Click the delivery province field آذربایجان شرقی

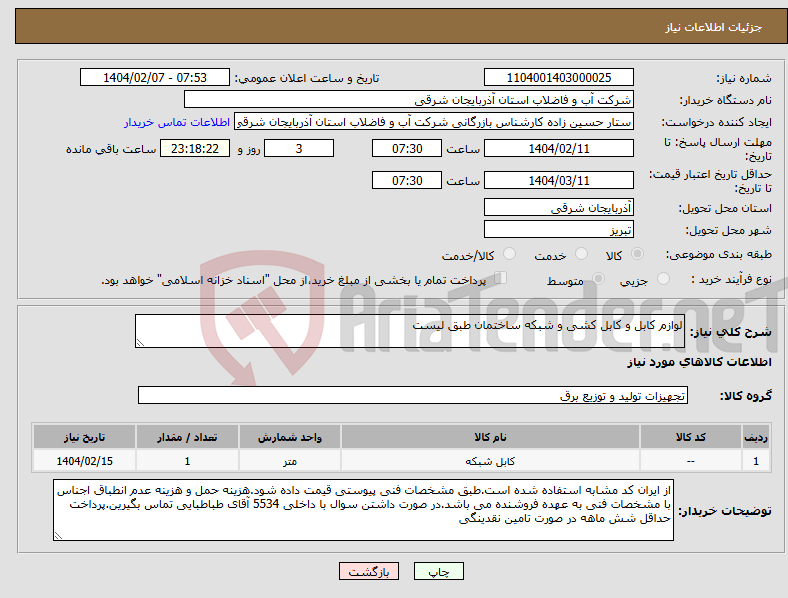point(558,207)
